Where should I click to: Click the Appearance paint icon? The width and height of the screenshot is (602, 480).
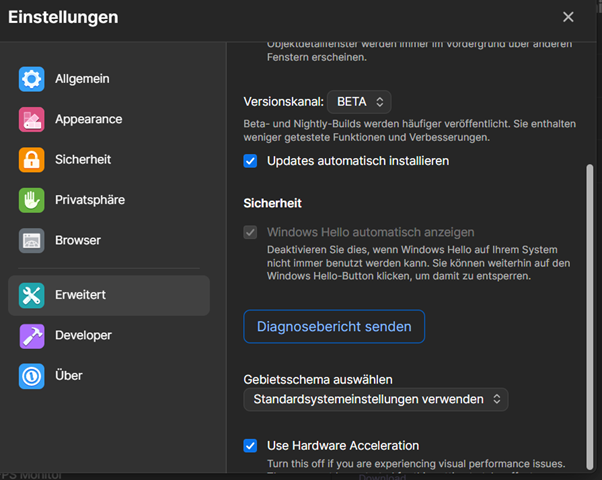[x=32, y=120]
